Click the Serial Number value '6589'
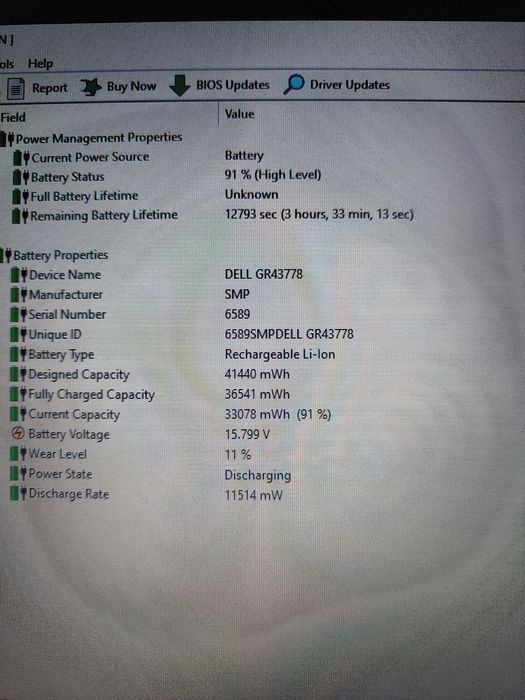 pyautogui.click(x=237, y=314)
